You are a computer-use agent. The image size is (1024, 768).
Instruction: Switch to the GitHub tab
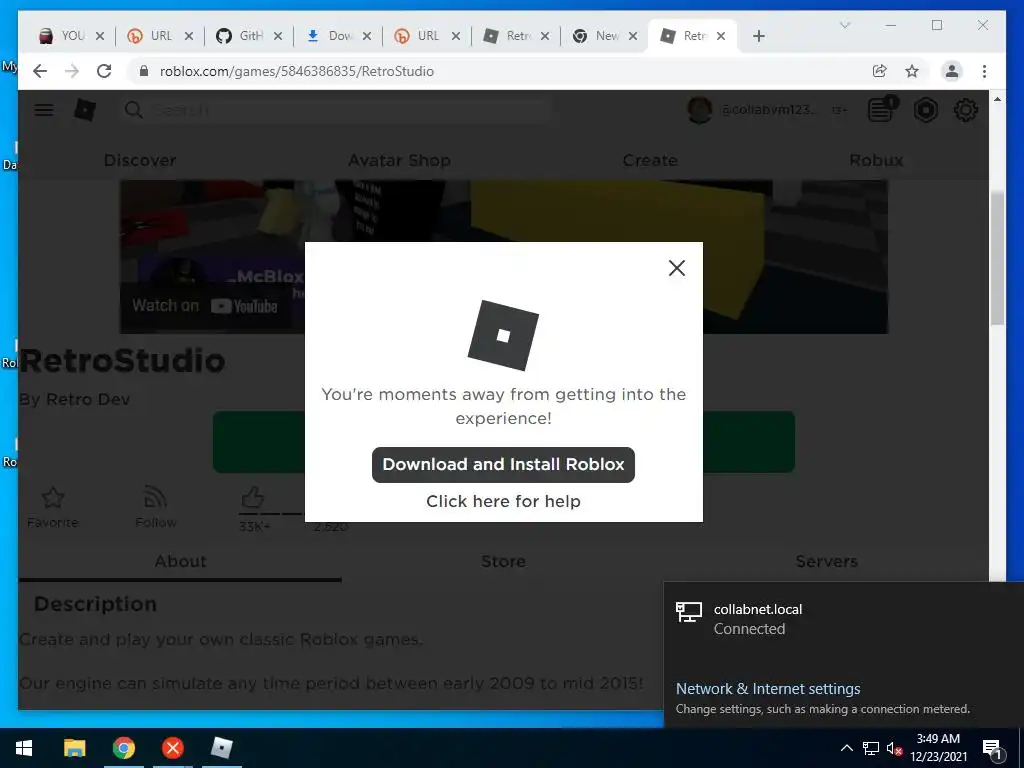click(240, 36)
